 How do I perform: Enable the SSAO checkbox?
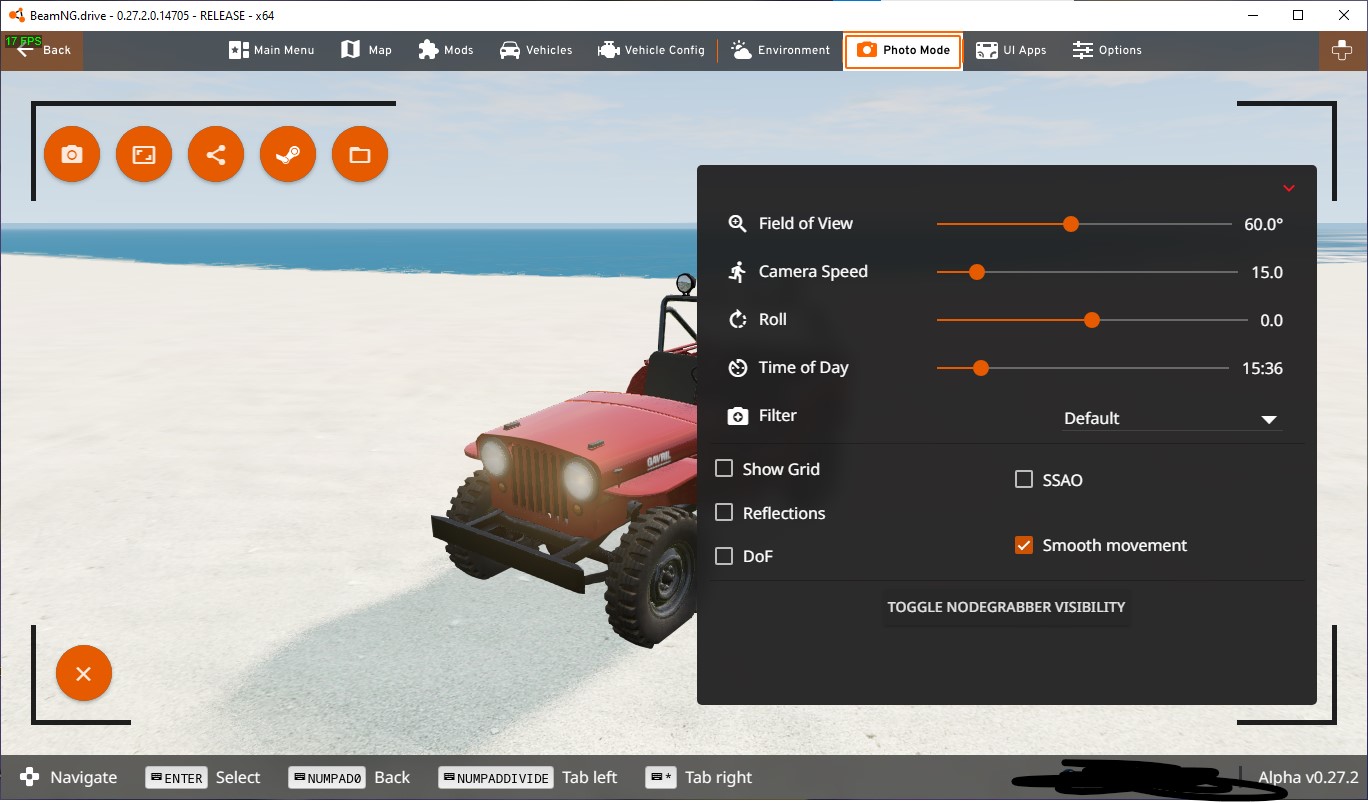pyautogui.click(x=1024, y=480)
